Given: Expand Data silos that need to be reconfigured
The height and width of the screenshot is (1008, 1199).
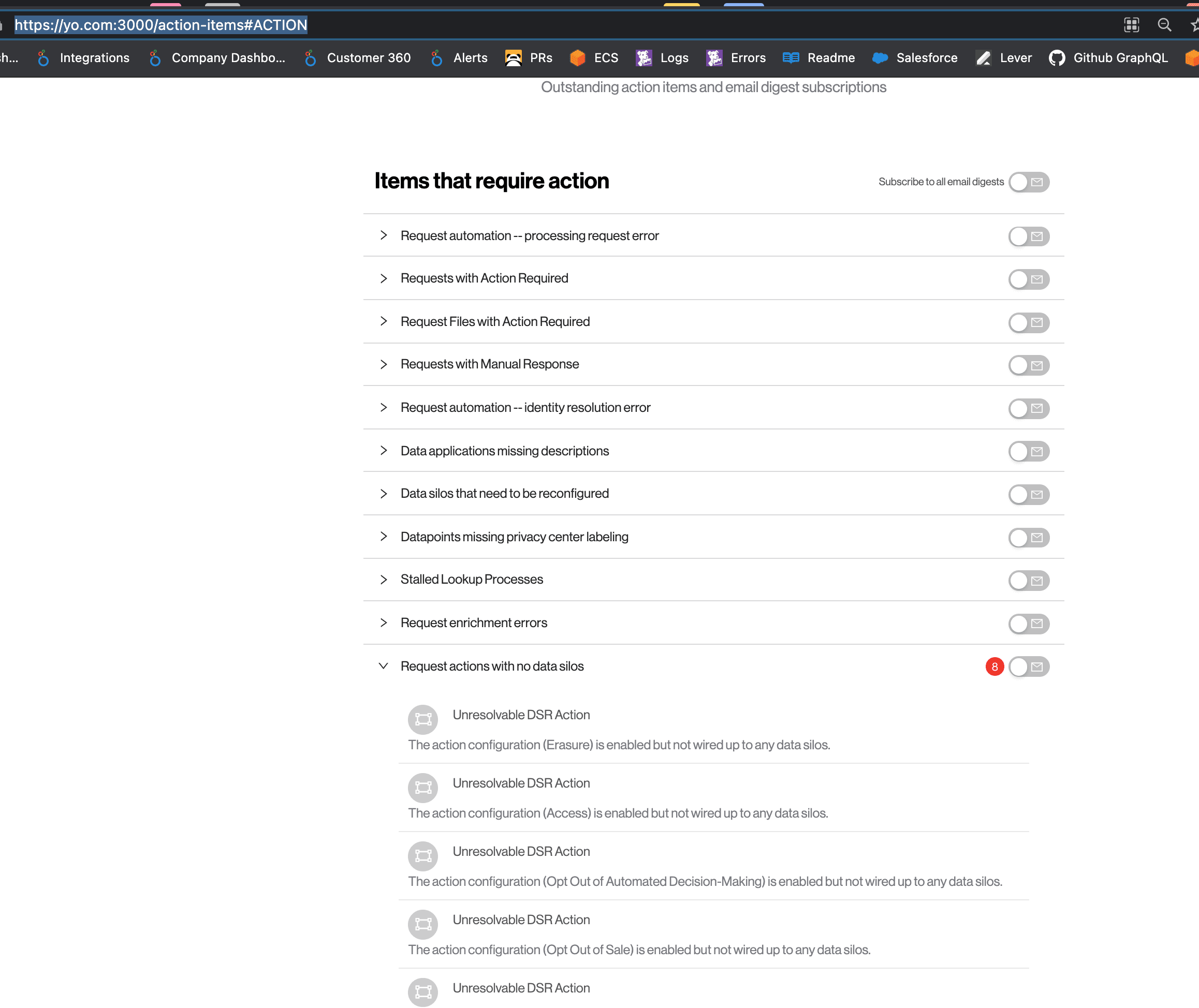Looking at the screenshot, I should click(x=383, y=494).
